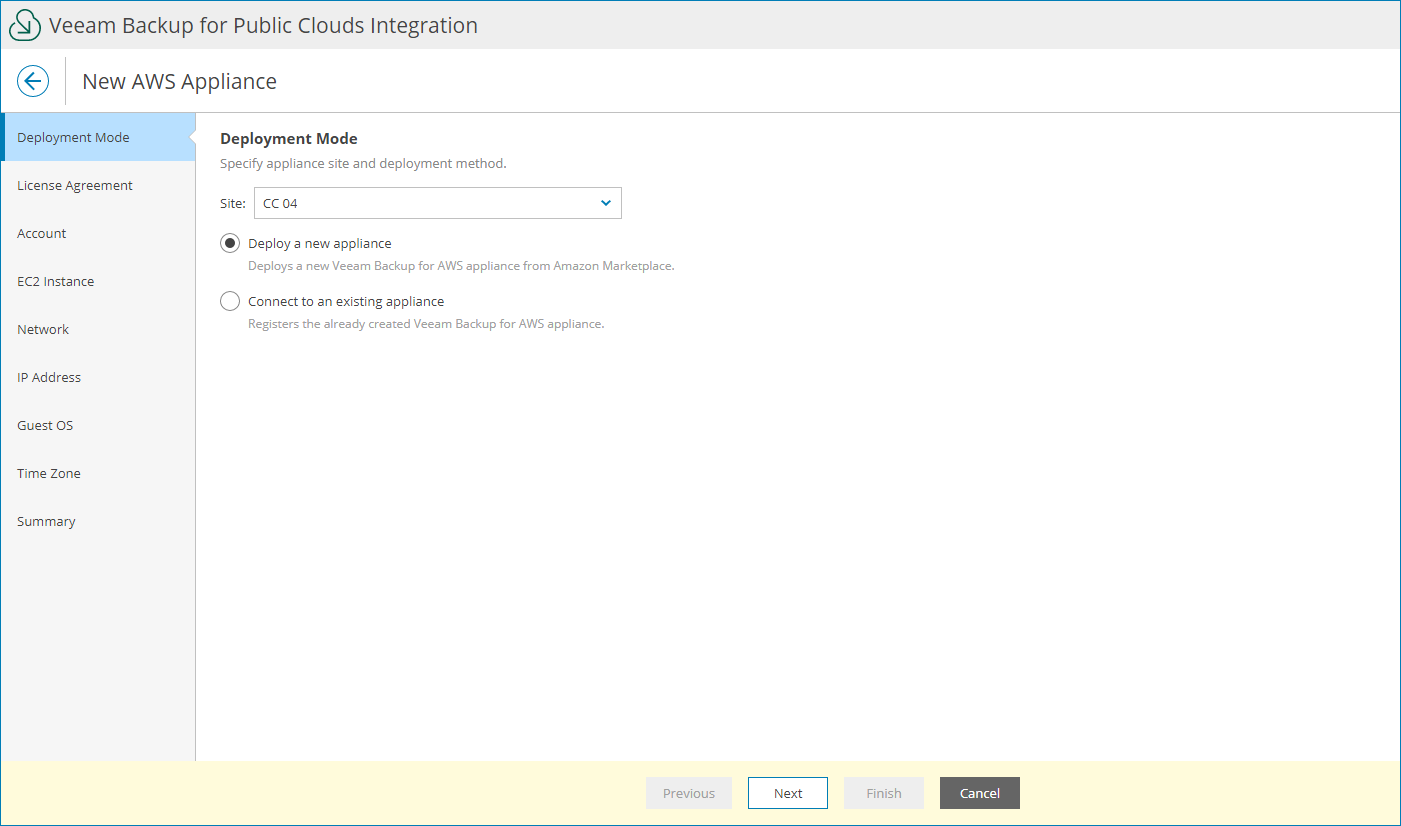Viewport: 1401px width, 826px height.
Task: Click the chevron on the Site selector
Action: pyautogui.click(x=606, y=203)
